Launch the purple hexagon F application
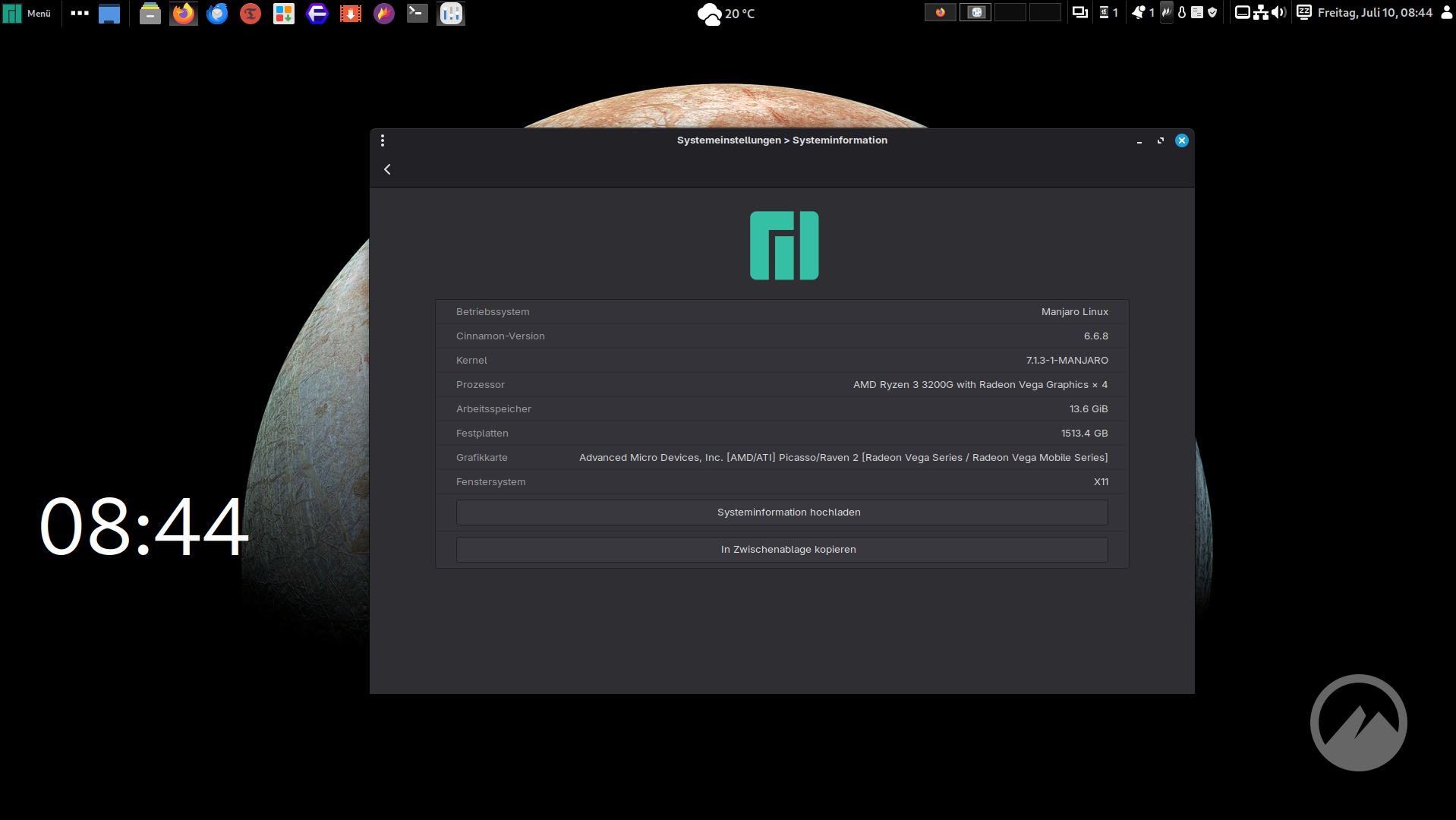Viewport: 1456px width, 820px height. pyautogui.click(x=317, y=13)
